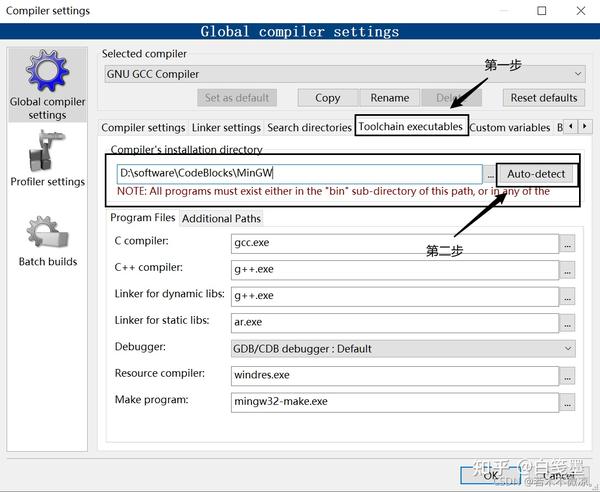This screenshot has height=492, width=600.
Task: Browse for C compiler executable
Action: 567,244
